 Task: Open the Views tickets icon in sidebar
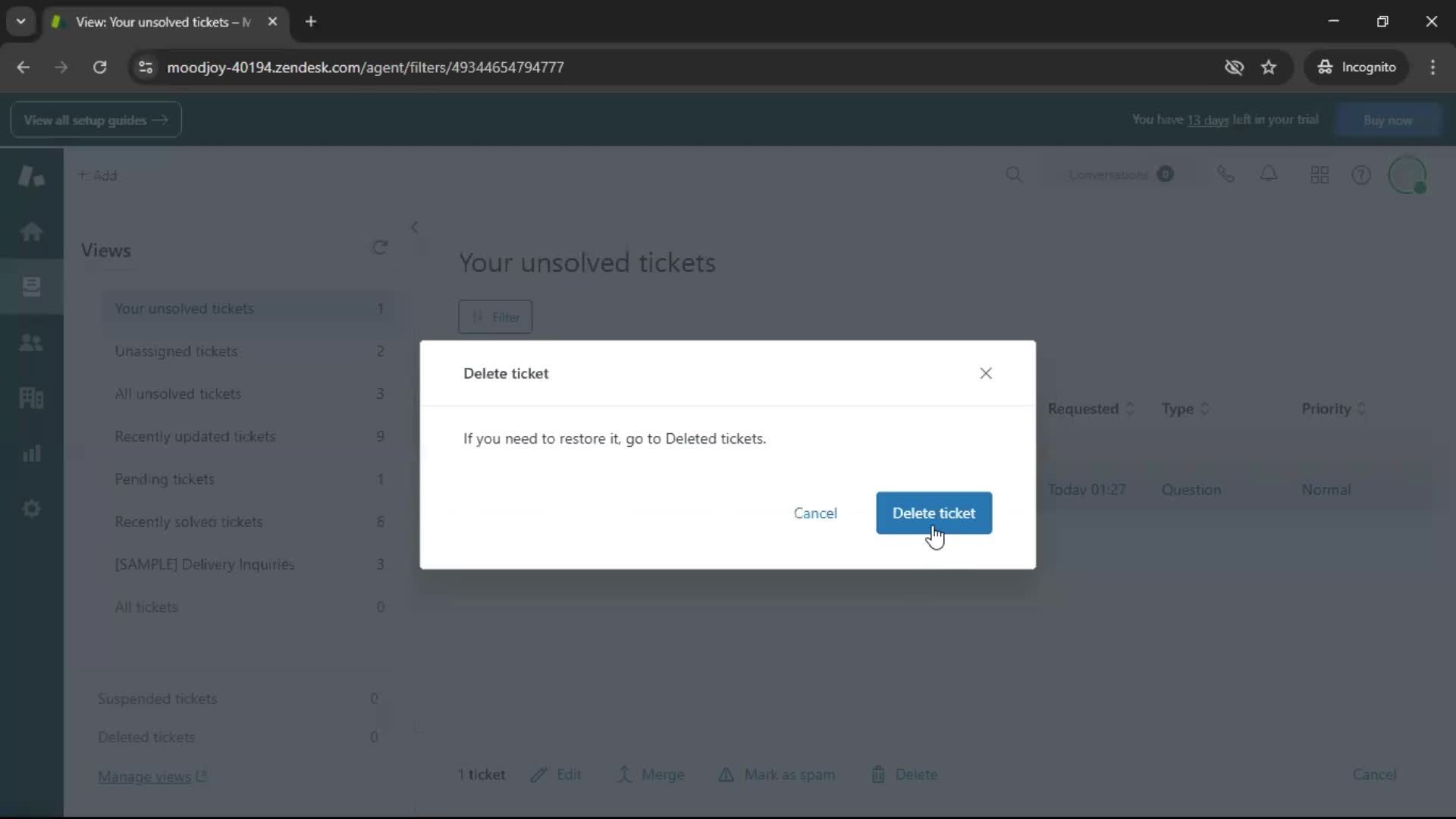(31, 287)
